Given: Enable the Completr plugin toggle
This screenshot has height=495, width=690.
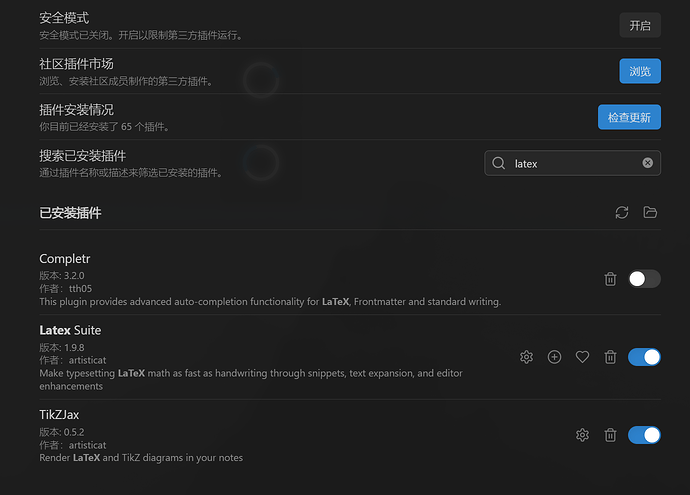Looking at the screenshot, I should tap(644, 279).
